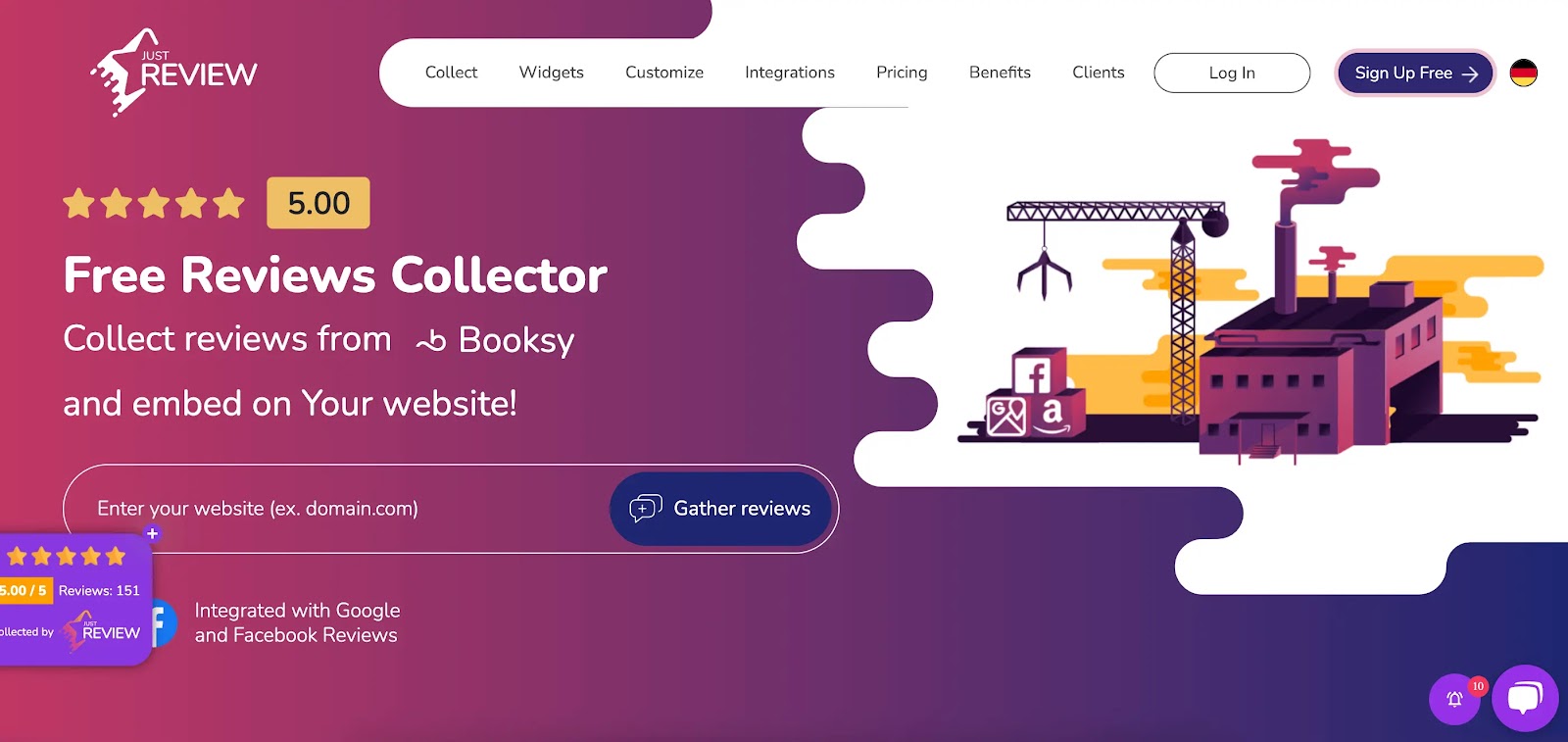The width and height of the screenshot is (1568, 742).
Task: Go to the Customize section
Action: click(664, 73)
